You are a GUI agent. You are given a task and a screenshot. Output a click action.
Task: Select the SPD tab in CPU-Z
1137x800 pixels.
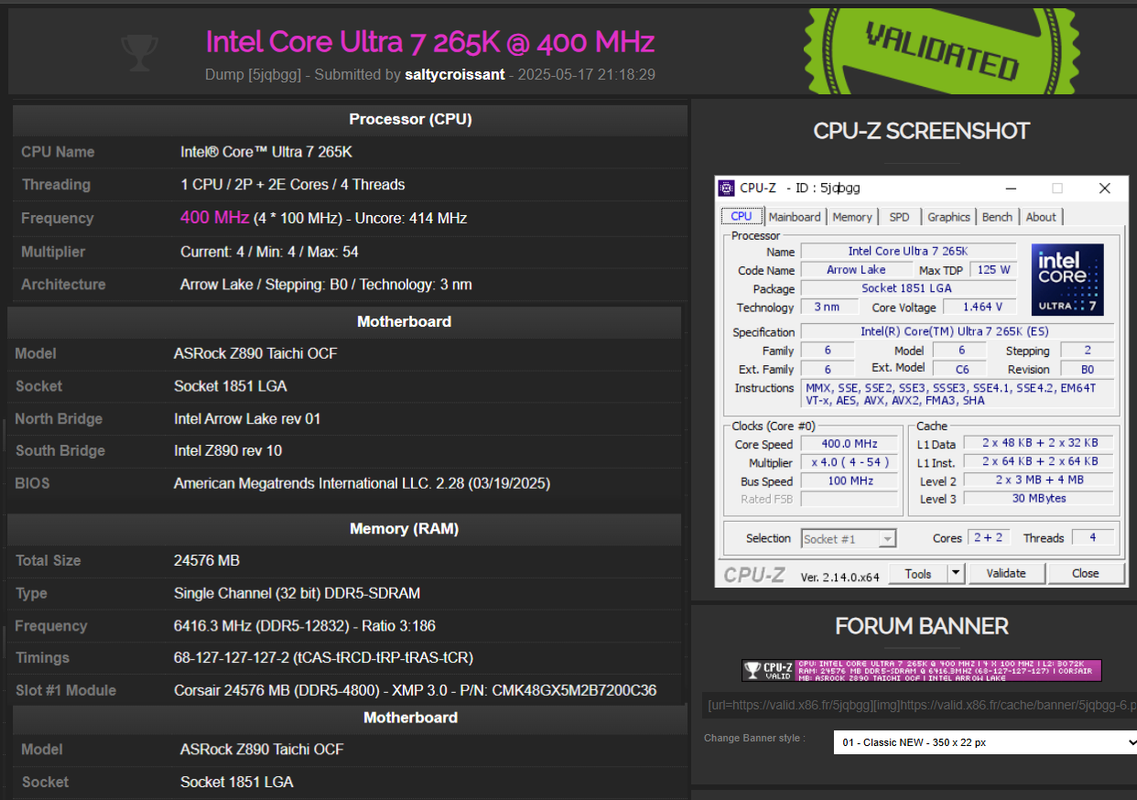pos(899,217)
